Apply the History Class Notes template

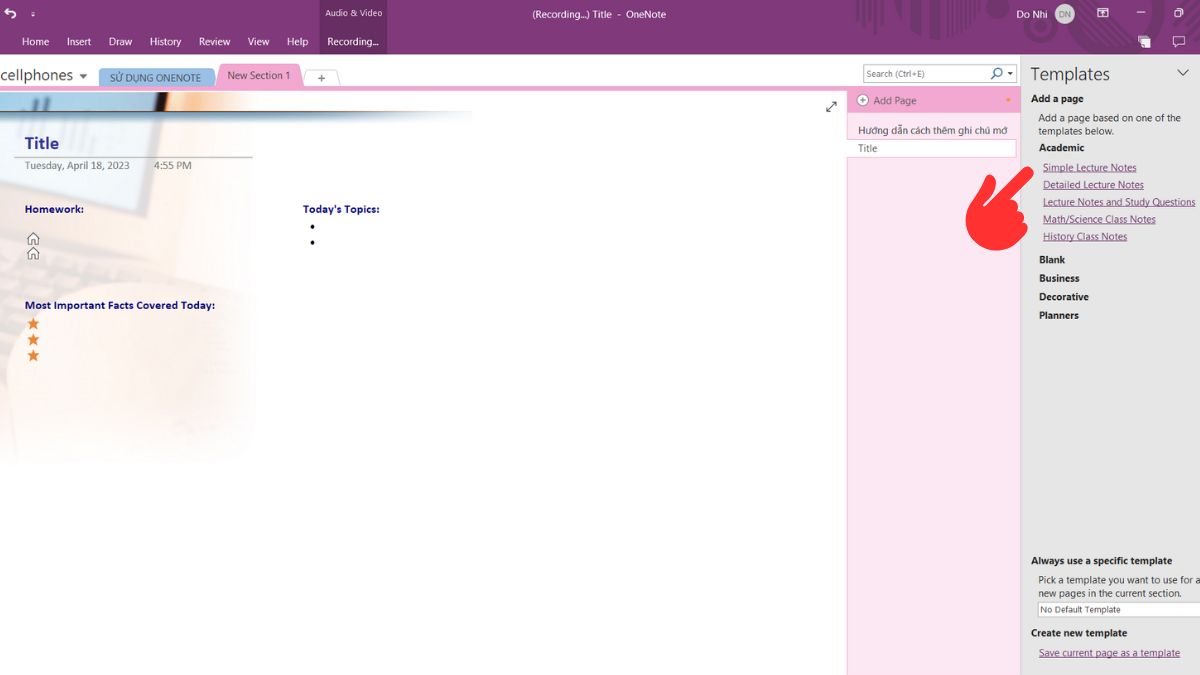[x=1085, y=237]
